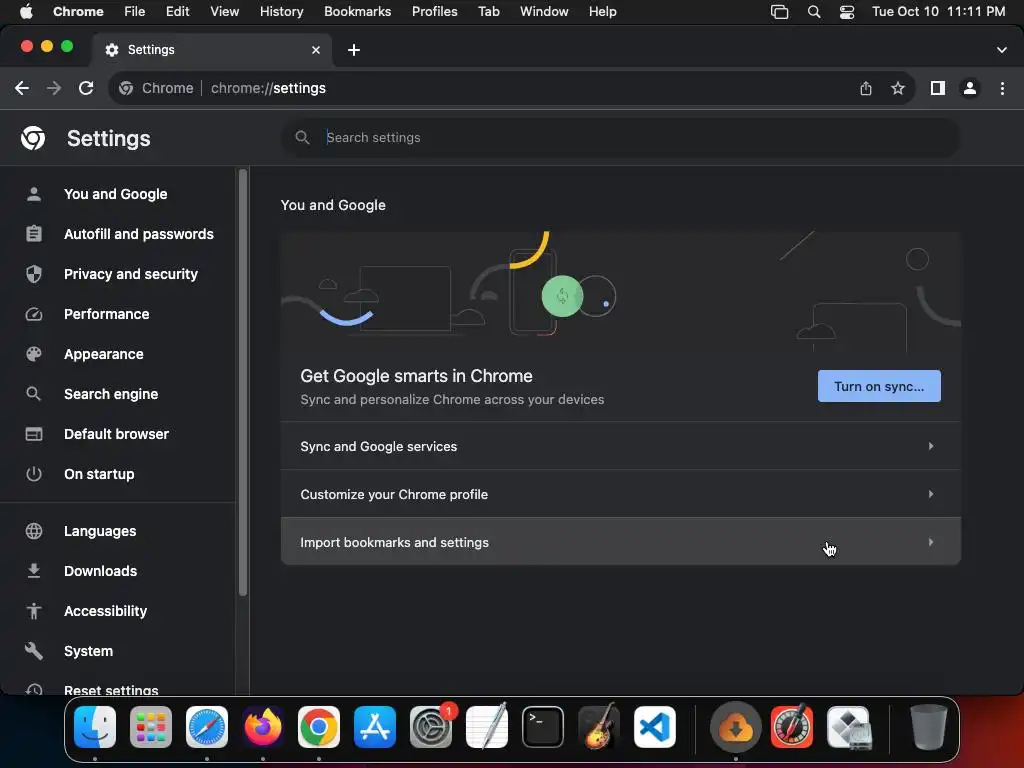Expand Customize your Chrome profile arrow
Viewport: 1024px width, 768px height.
click(x=931, y=494)
